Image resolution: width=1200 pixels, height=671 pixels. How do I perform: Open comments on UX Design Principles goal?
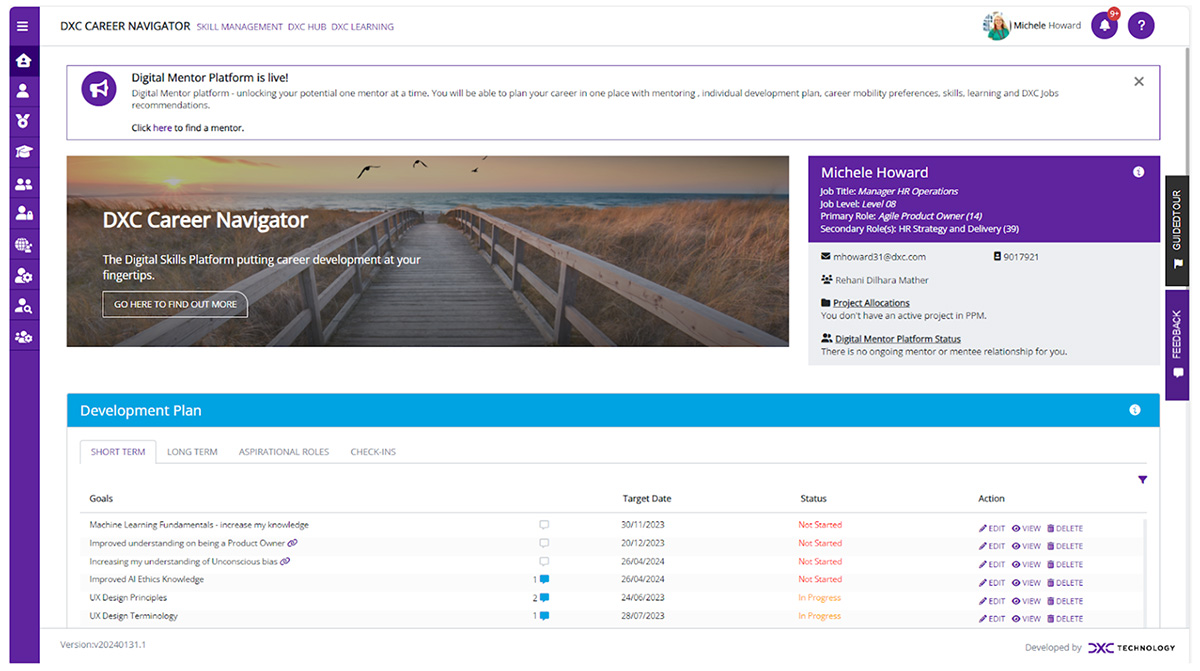click(x=544, y=598)
